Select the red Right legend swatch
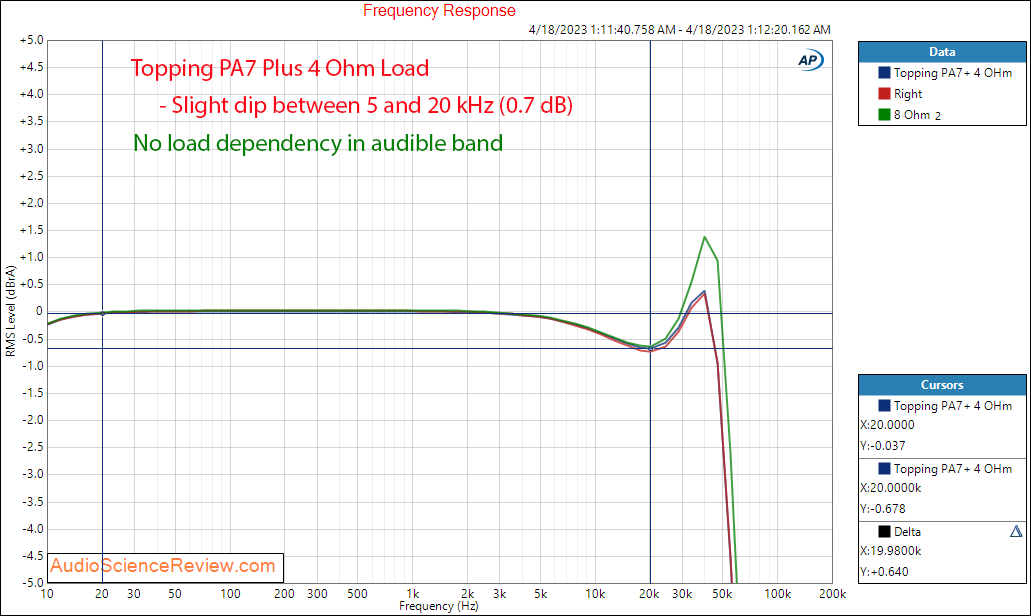Screen dimensions: 1031x616 [884, 94]
